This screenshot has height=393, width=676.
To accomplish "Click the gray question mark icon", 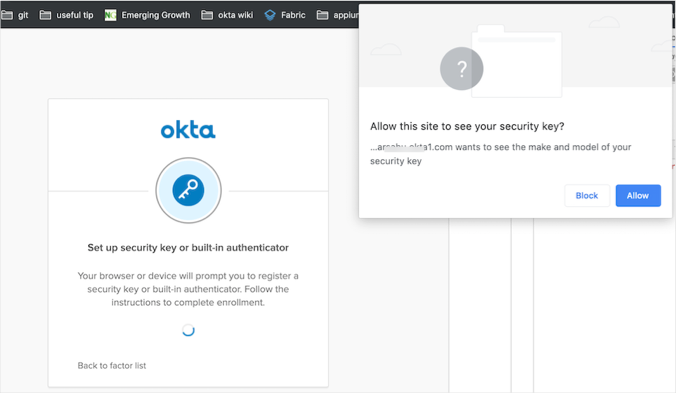I will (461, 69).
